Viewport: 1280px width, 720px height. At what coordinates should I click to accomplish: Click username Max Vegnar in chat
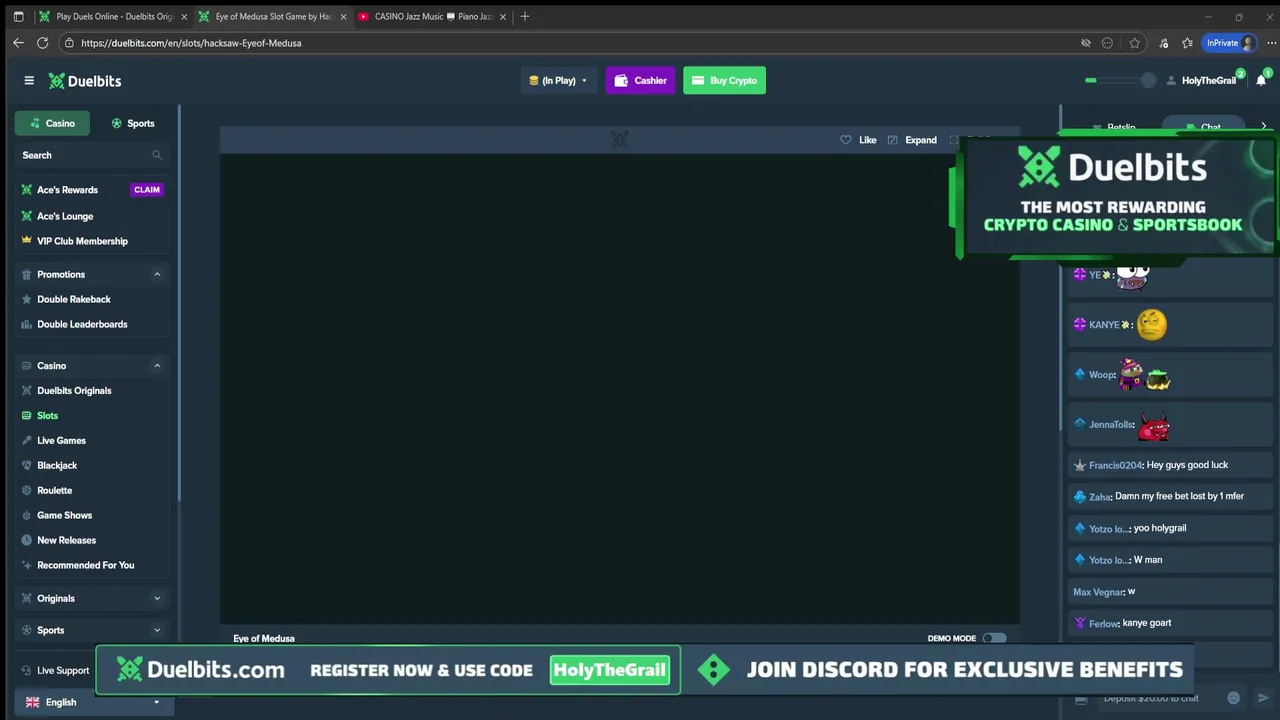pos(1098,592)
